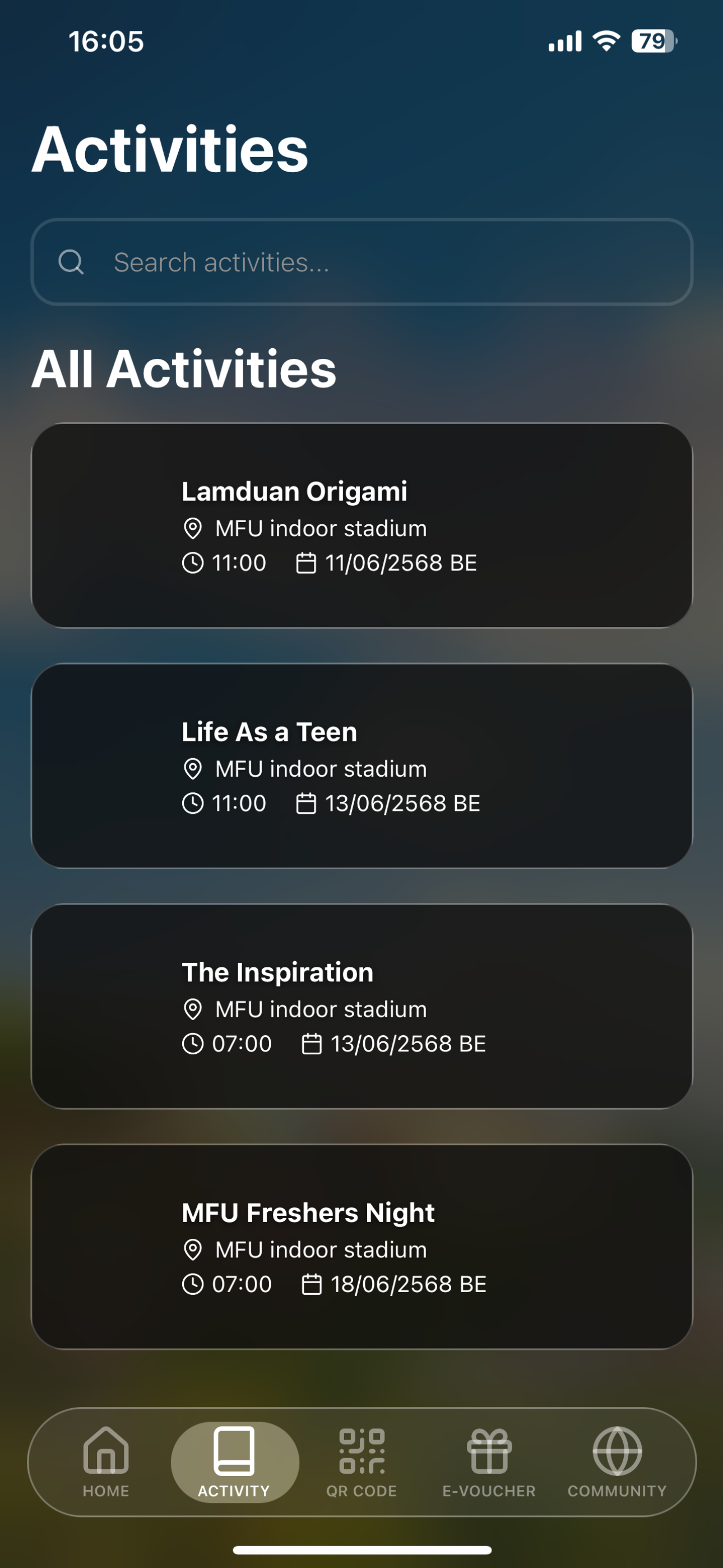
Task: Click the calendar icon on The Inspiration card
Action: pyautogui.click(x=312, y=1044)
